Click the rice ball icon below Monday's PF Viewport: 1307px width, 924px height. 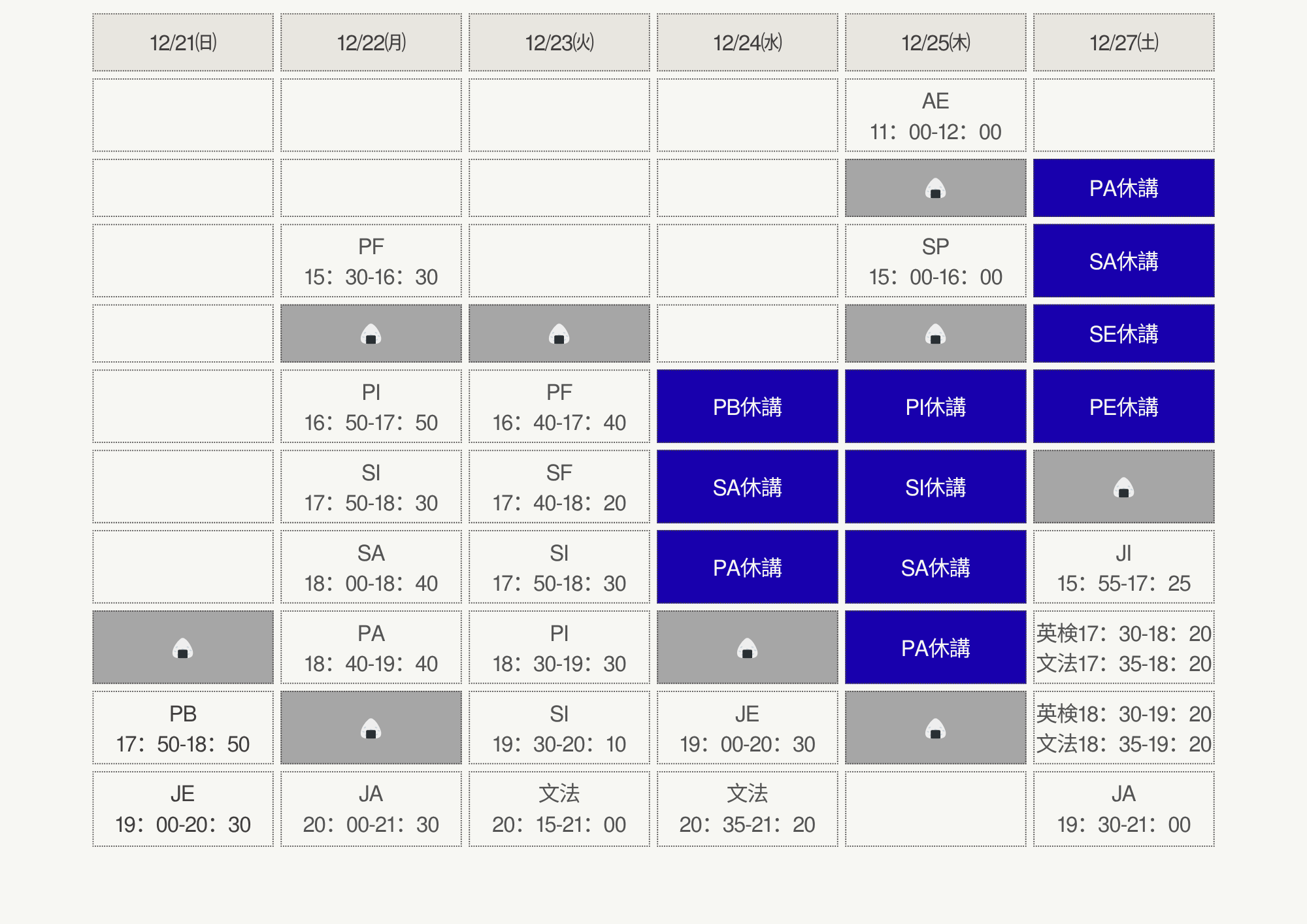coord(371,335)
